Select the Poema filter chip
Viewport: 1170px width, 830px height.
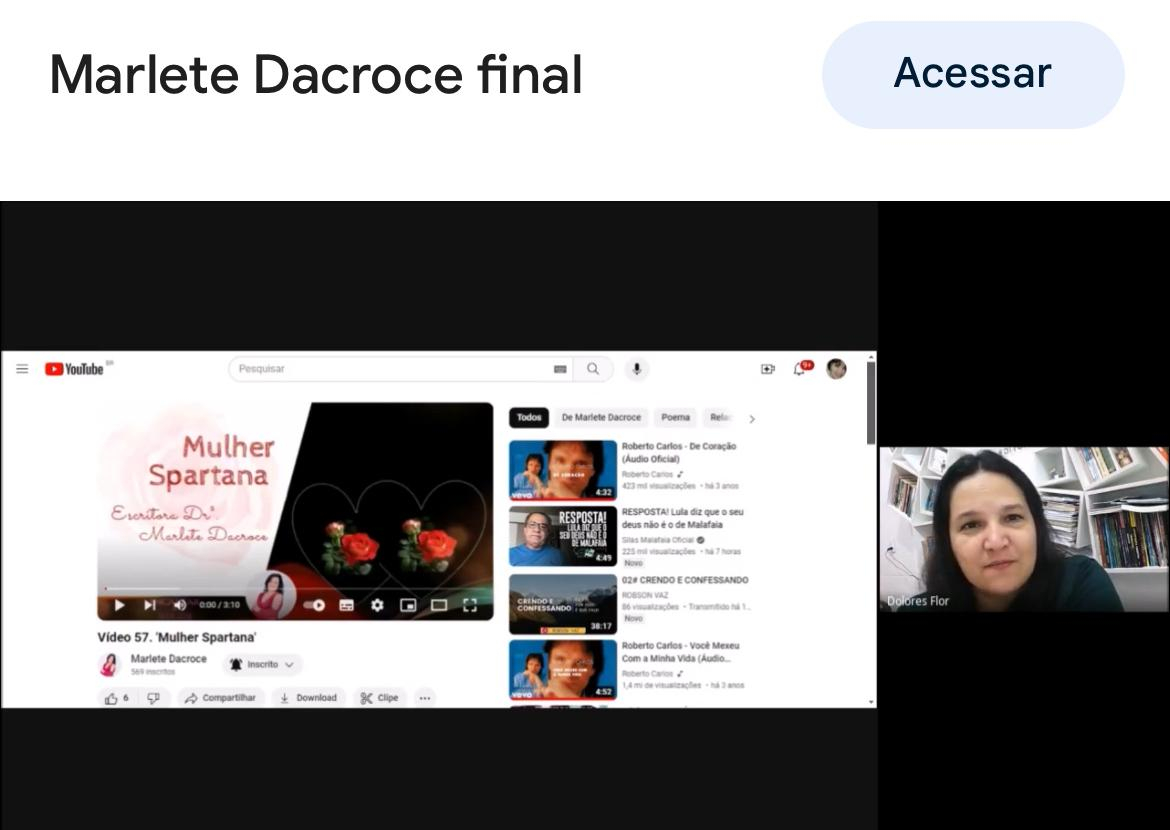[x=675, y=418]
